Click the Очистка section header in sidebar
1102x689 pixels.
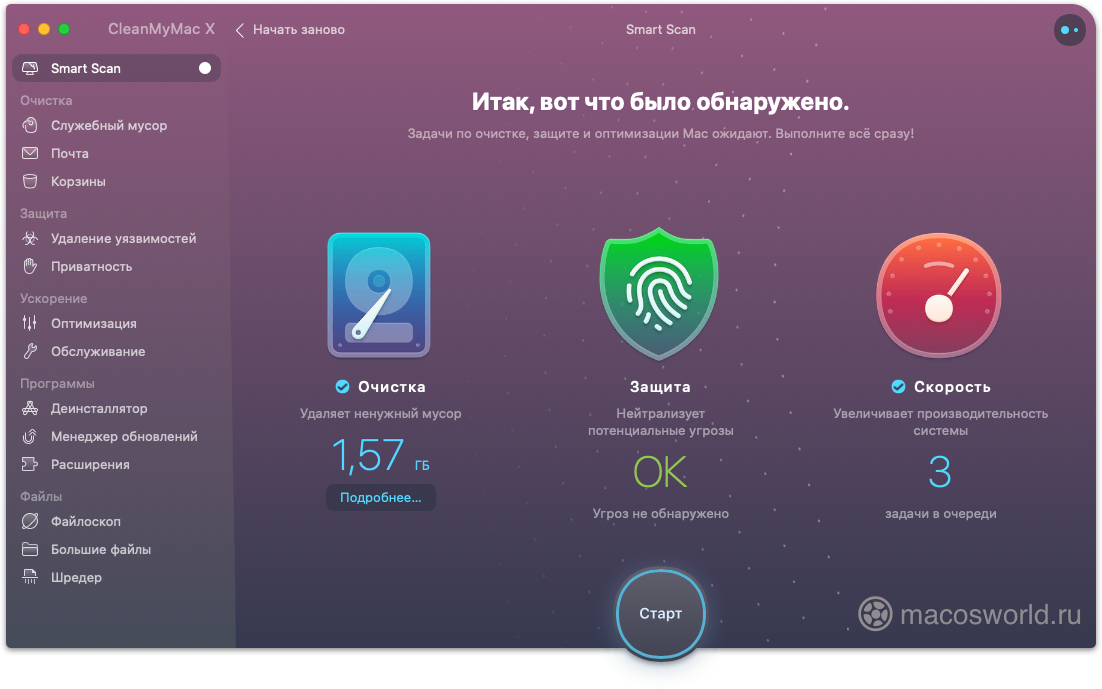pos(46,101)
